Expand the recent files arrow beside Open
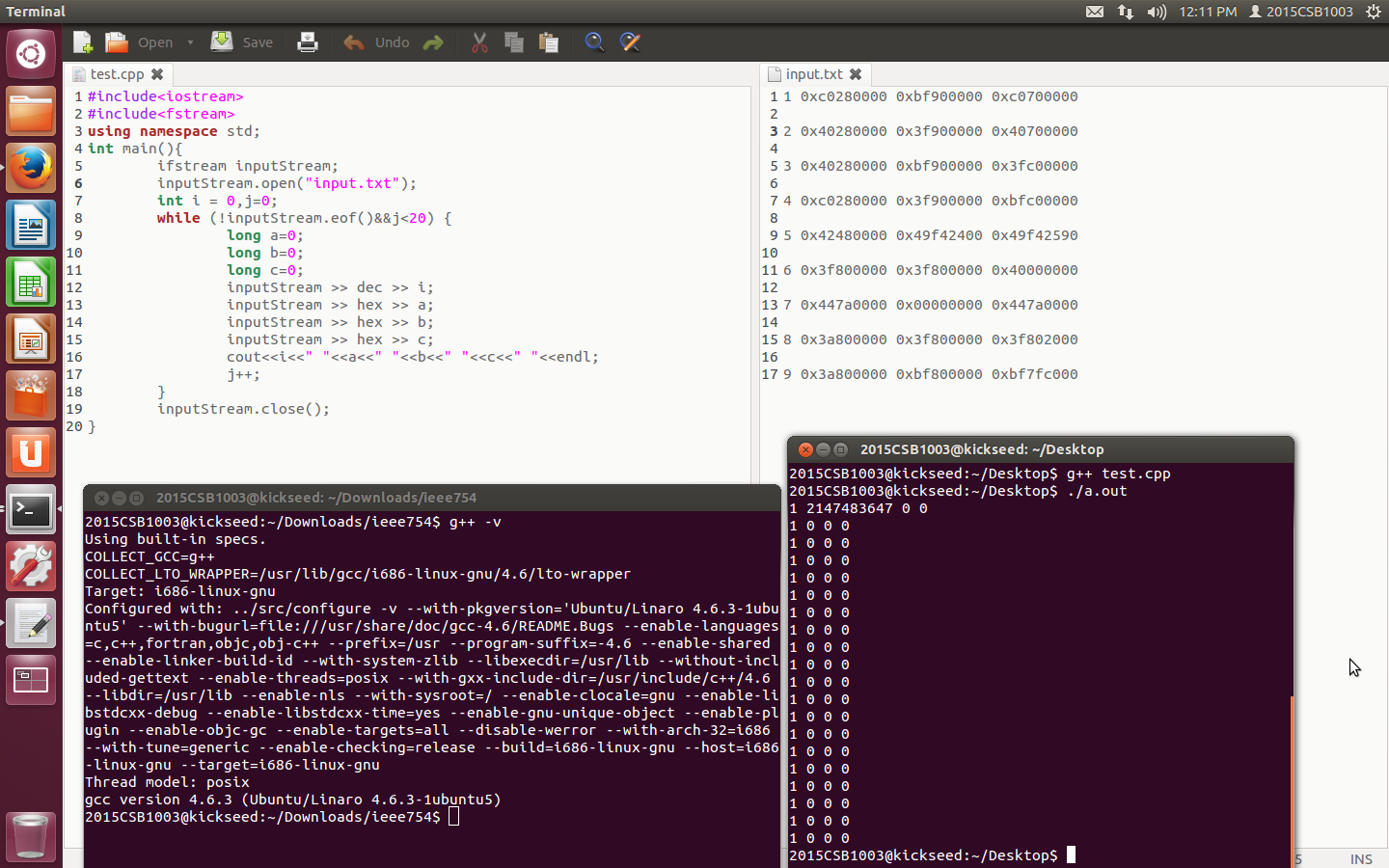 coord(190,42)
